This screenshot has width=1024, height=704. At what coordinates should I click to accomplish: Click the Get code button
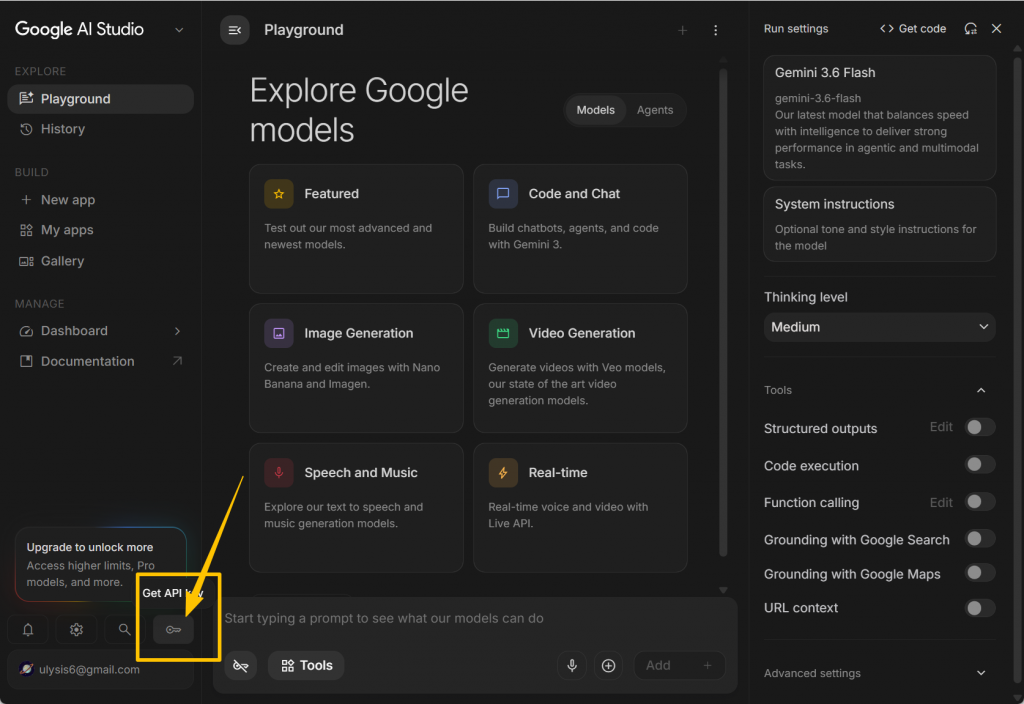pyautogui.click(x=912, y=29)
